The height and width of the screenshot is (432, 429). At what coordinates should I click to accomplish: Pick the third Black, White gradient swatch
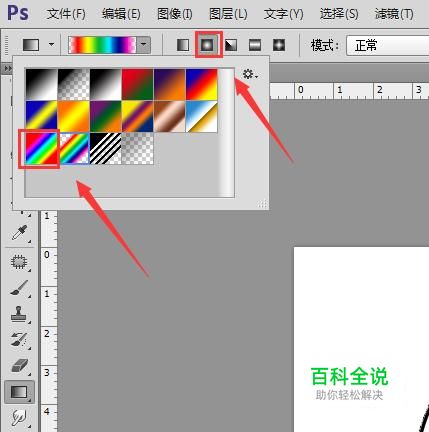[106, 85]
